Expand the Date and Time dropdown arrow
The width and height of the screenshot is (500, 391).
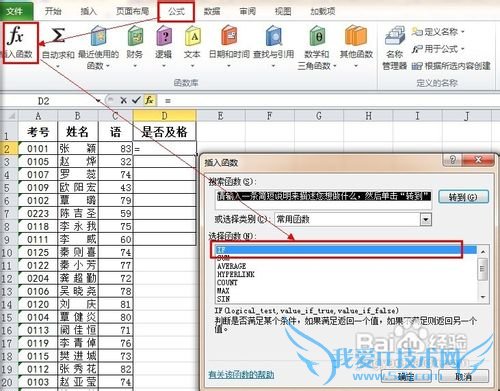[x=229, y=66]
